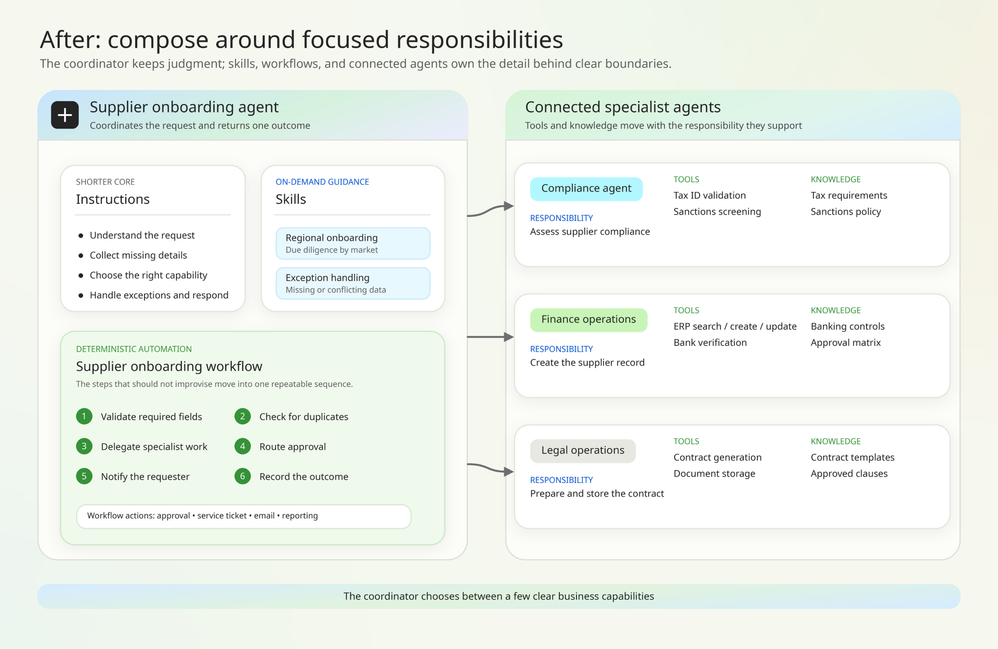The image size is (998, 649).
Task: Open the Regional onboarding skill card
Action: (x=353, y=243)
